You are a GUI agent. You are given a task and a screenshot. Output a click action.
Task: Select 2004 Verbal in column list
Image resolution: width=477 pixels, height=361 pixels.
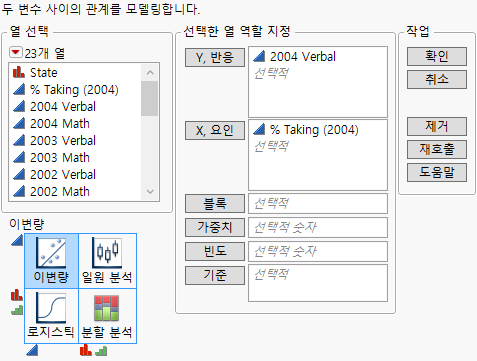[63, 106]
